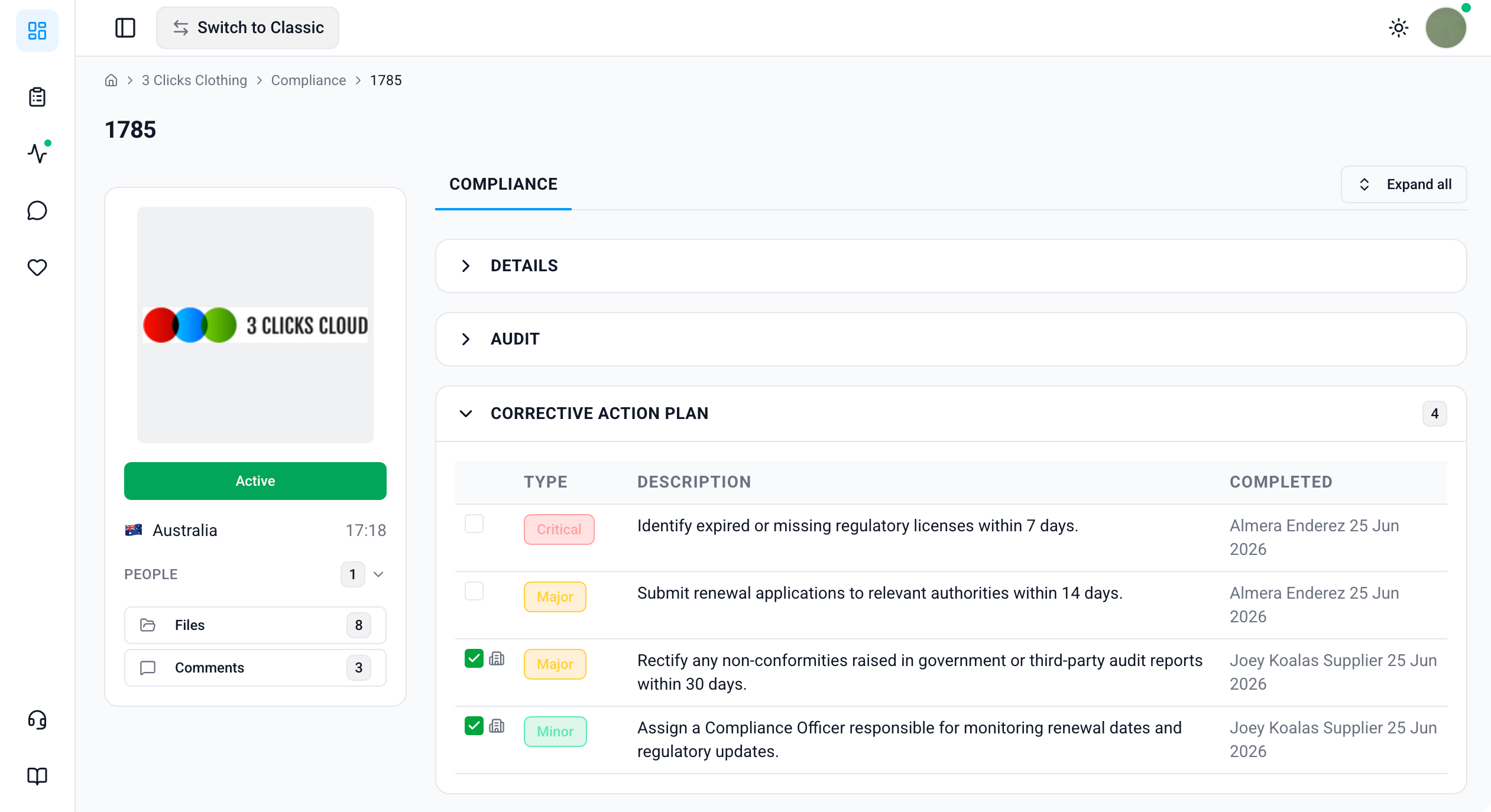Screen dimensions: 1491x812
Task: Open 3 Clicks Clothing breadcrumb link
Action: point(195,80)
